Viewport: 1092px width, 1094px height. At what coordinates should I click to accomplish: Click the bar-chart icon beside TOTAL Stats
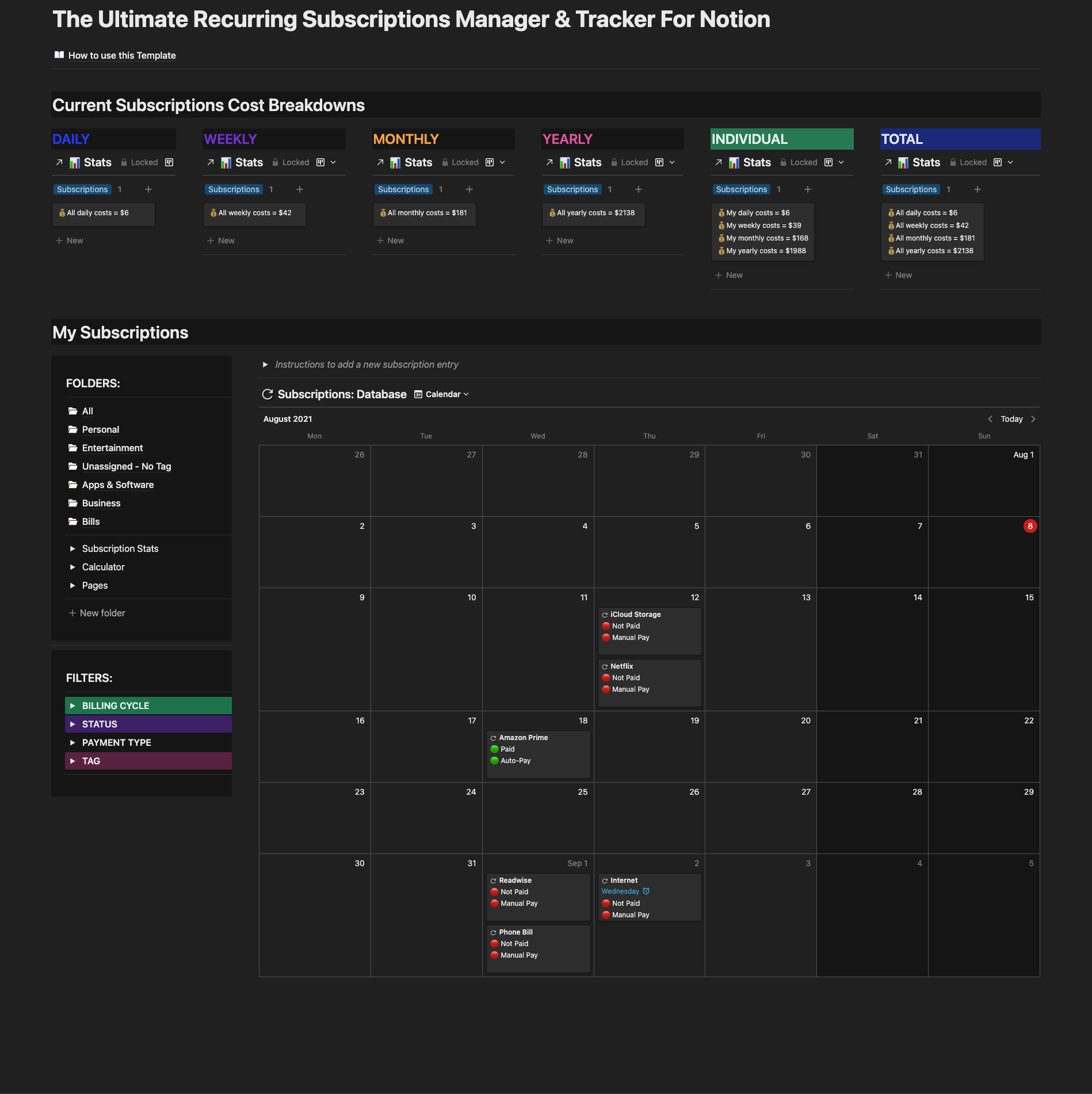pos(904,162)
